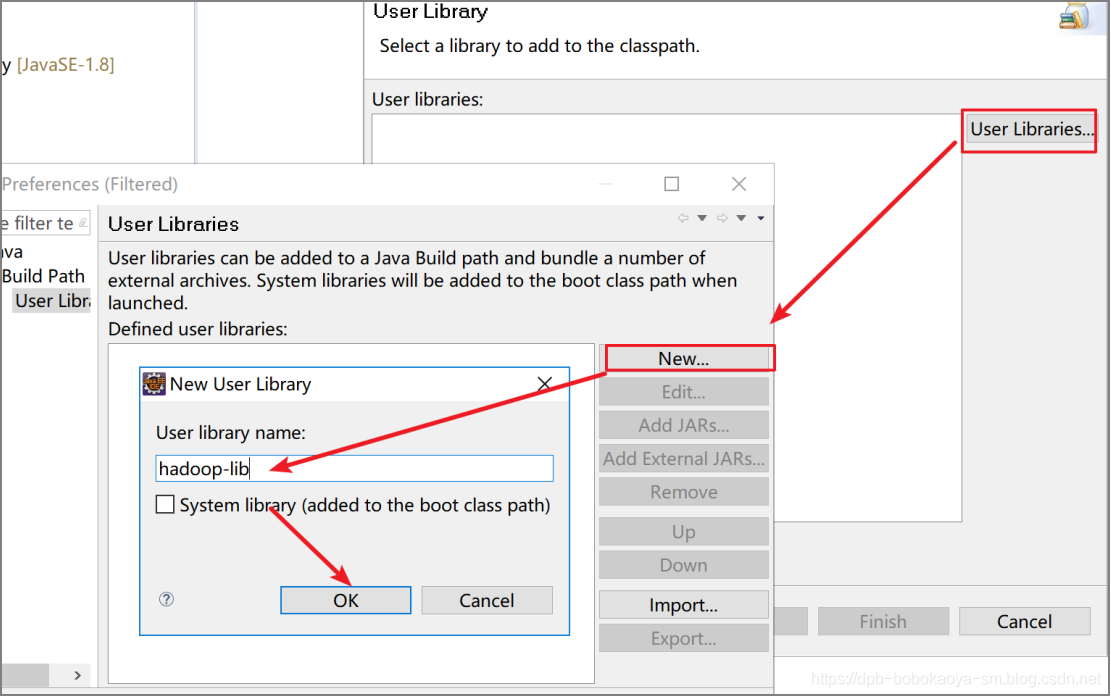Click the Eclipse icon in New User Library title
The image size is (1111, 697).
pyautogui.click(x=154, y=384)
